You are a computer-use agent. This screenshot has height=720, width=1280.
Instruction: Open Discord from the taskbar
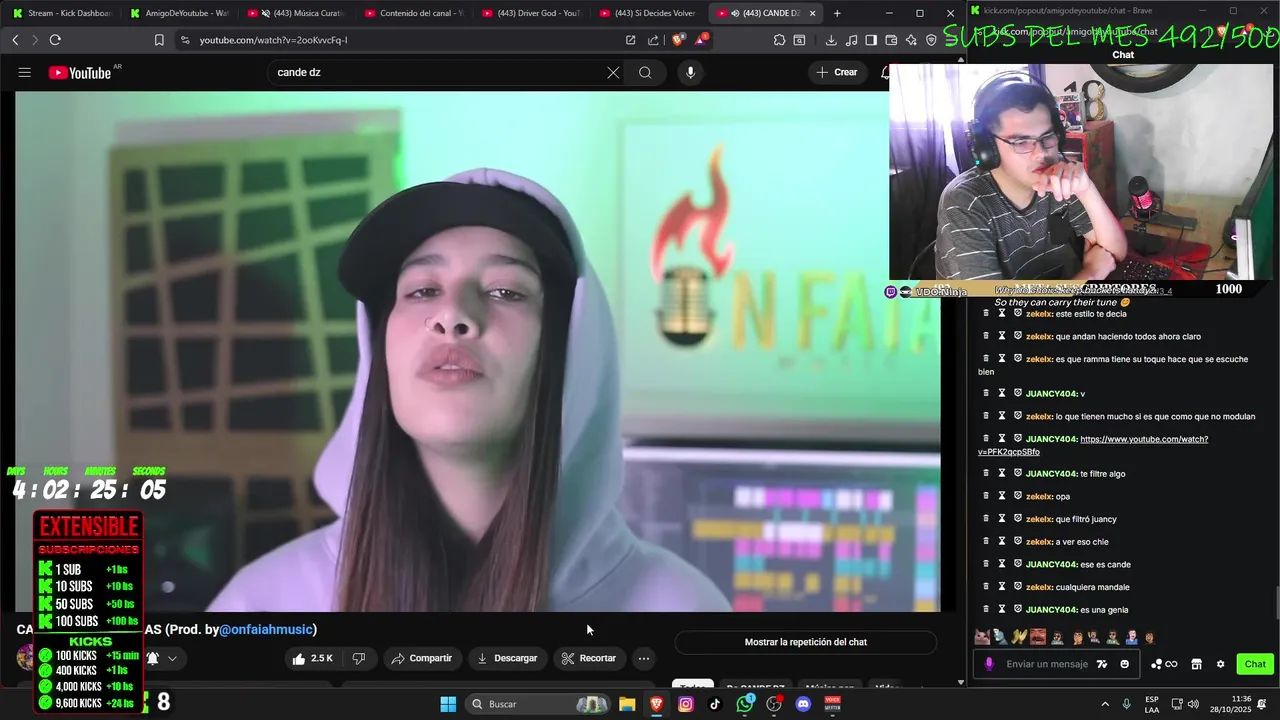point(803,704)
